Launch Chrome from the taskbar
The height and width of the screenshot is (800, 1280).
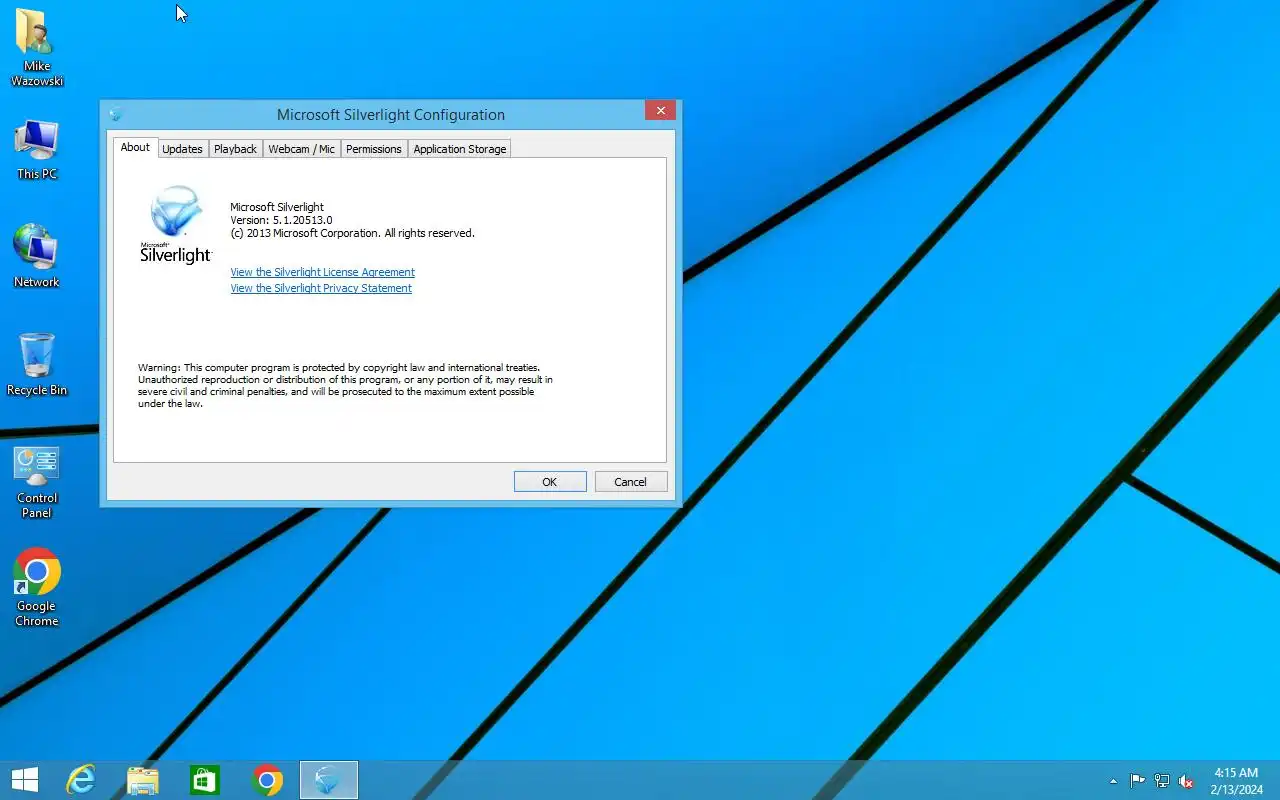tap(267, 780)
